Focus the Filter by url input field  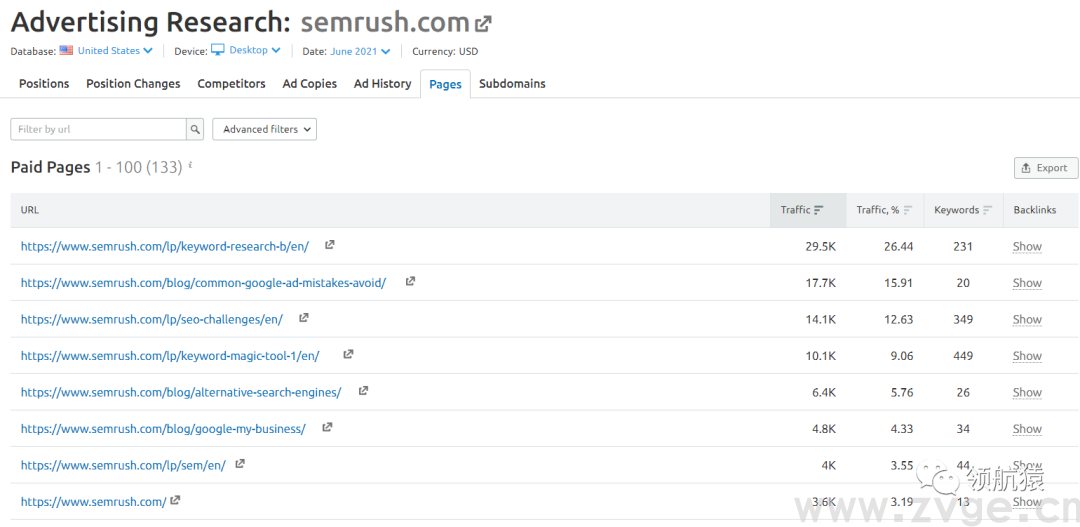pos(98,129)
